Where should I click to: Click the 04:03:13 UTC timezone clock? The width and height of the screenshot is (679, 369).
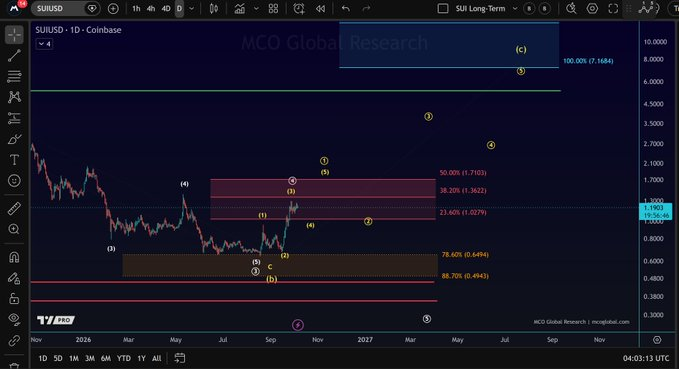click(x=646, y=358)
